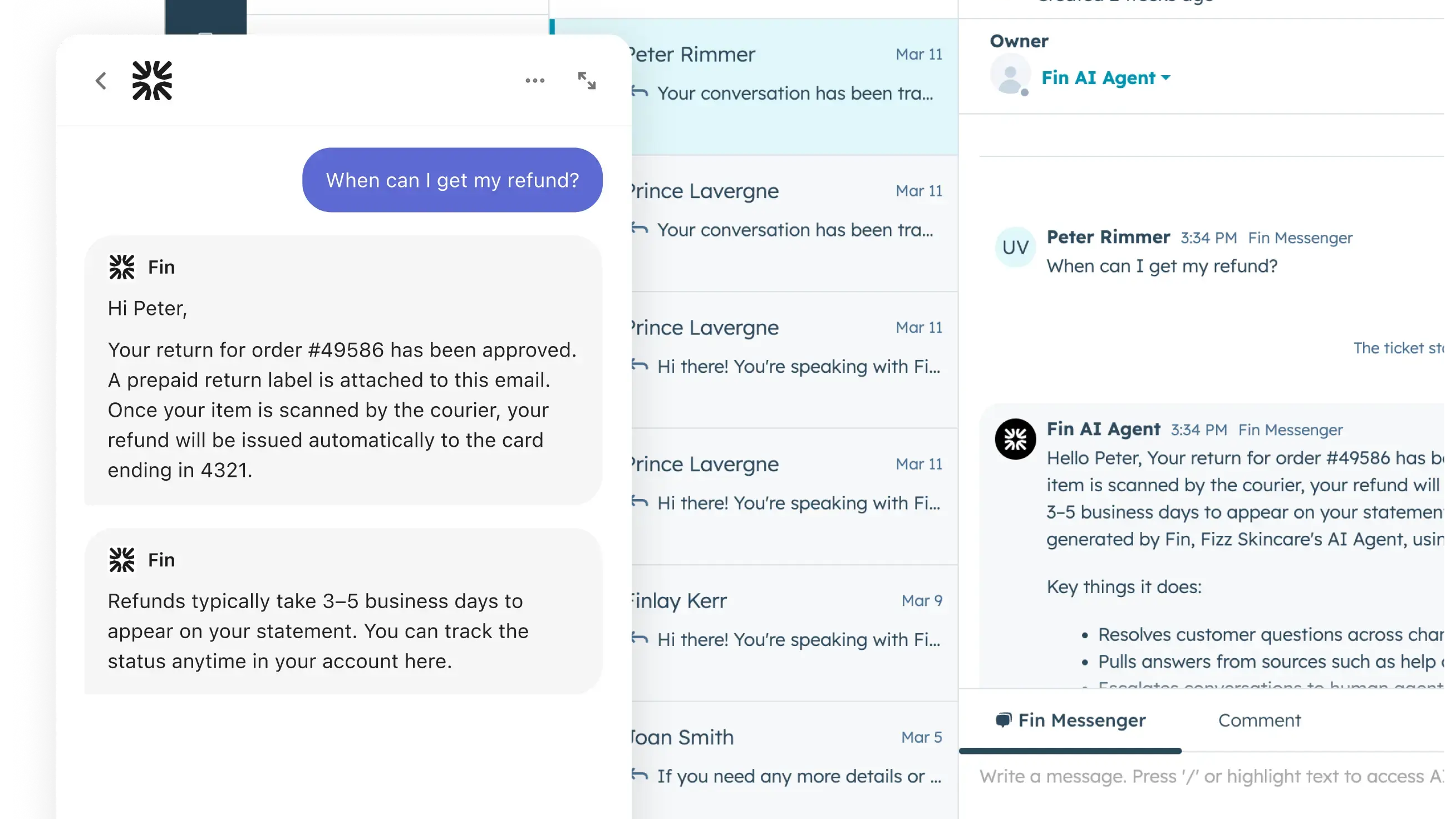1456x819 pixels.
Task: Click the owner avatar icon
Action: pos(1010,75)
